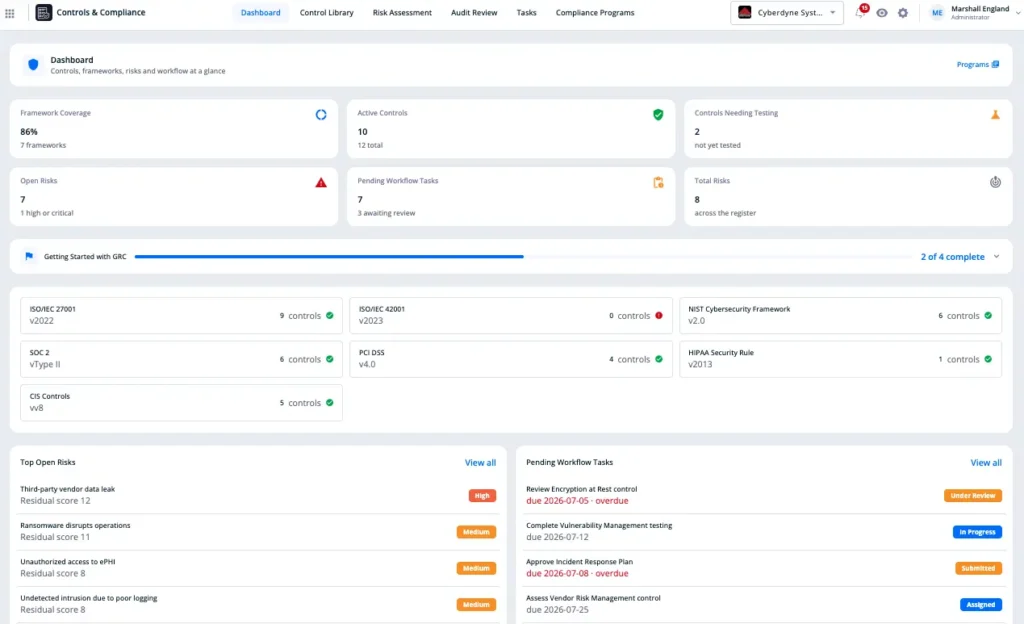Click the High badge on vendor data leak
Viewport: 1024px width, 624px height.
[x=482, y=496]
